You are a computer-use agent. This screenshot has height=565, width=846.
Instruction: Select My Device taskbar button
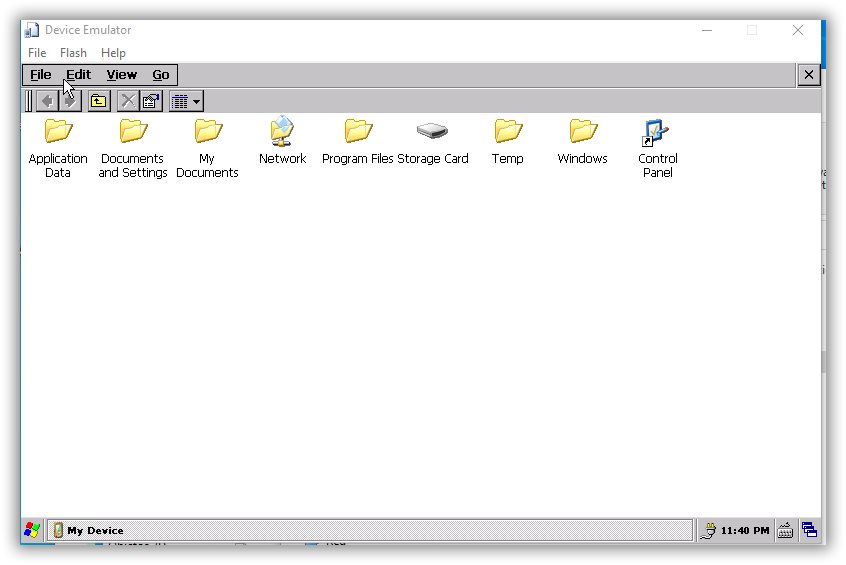(370, 530)
